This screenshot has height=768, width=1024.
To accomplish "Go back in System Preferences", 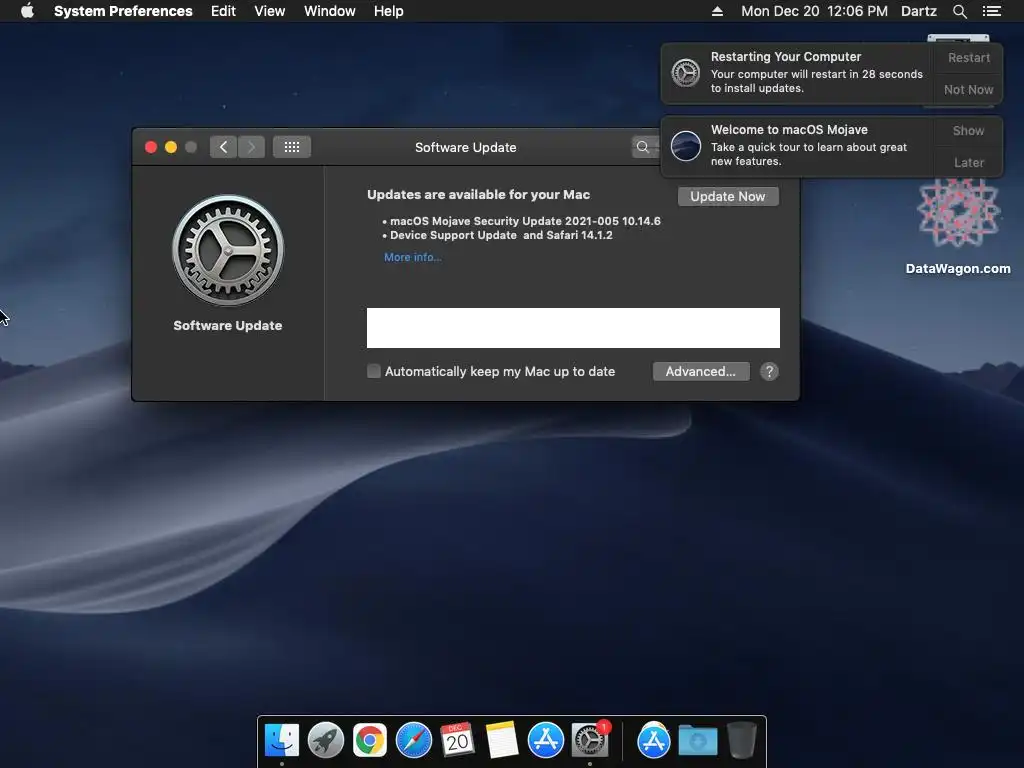I will 223,147.
